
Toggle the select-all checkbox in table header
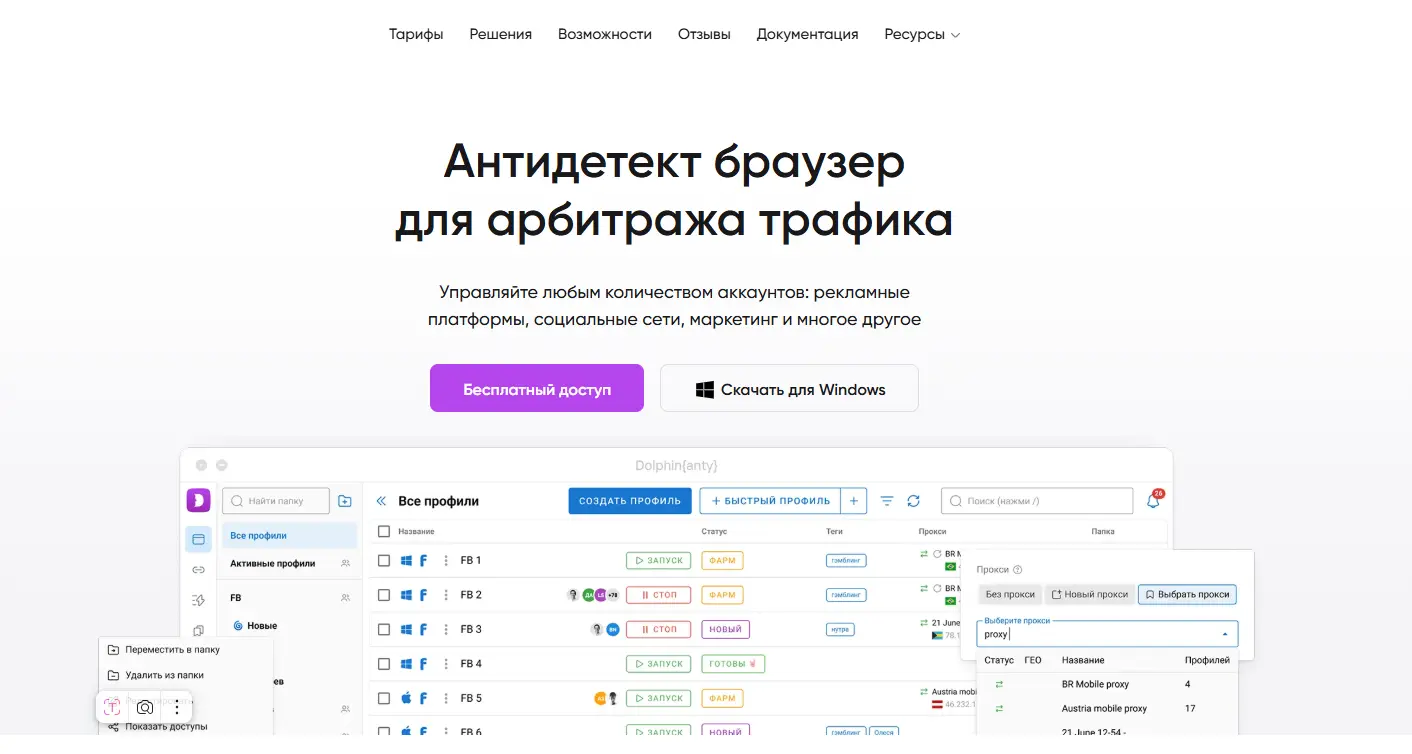tap(384, 531)
